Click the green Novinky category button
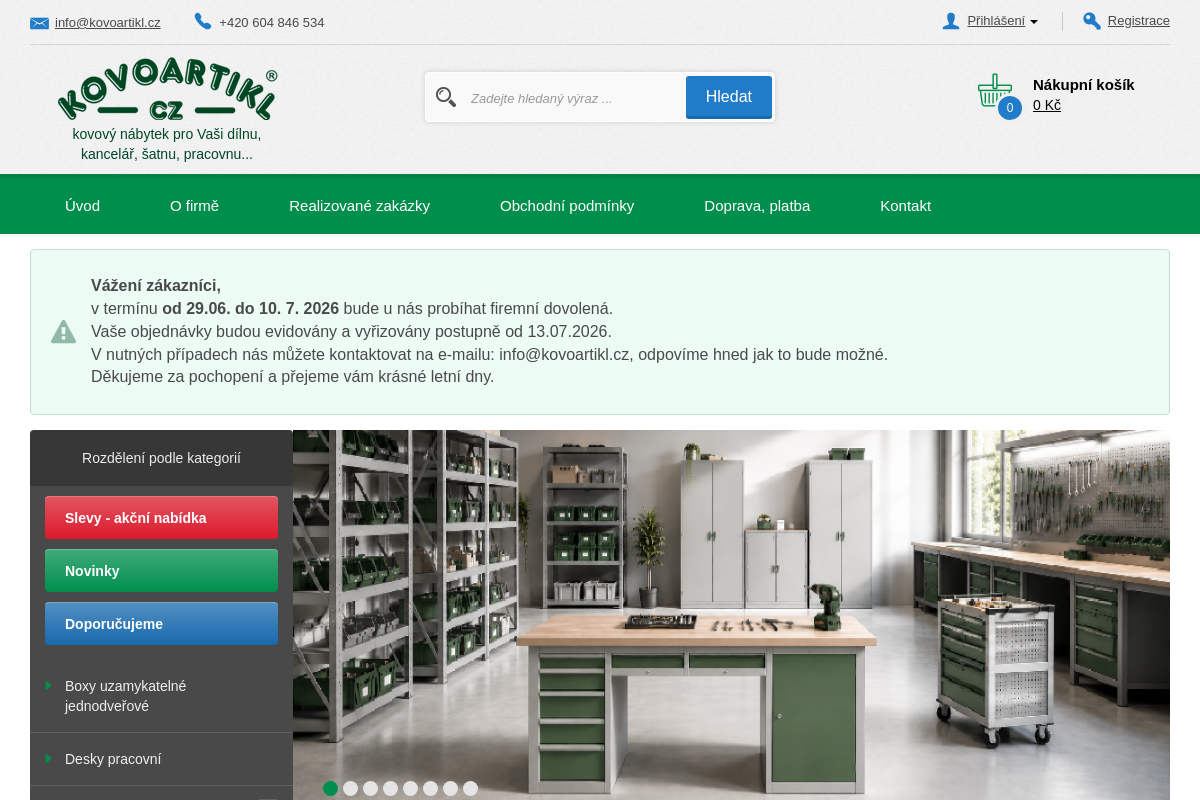Screen dimensions: 1200x800 pyautogui.click(x=161, y=571)
